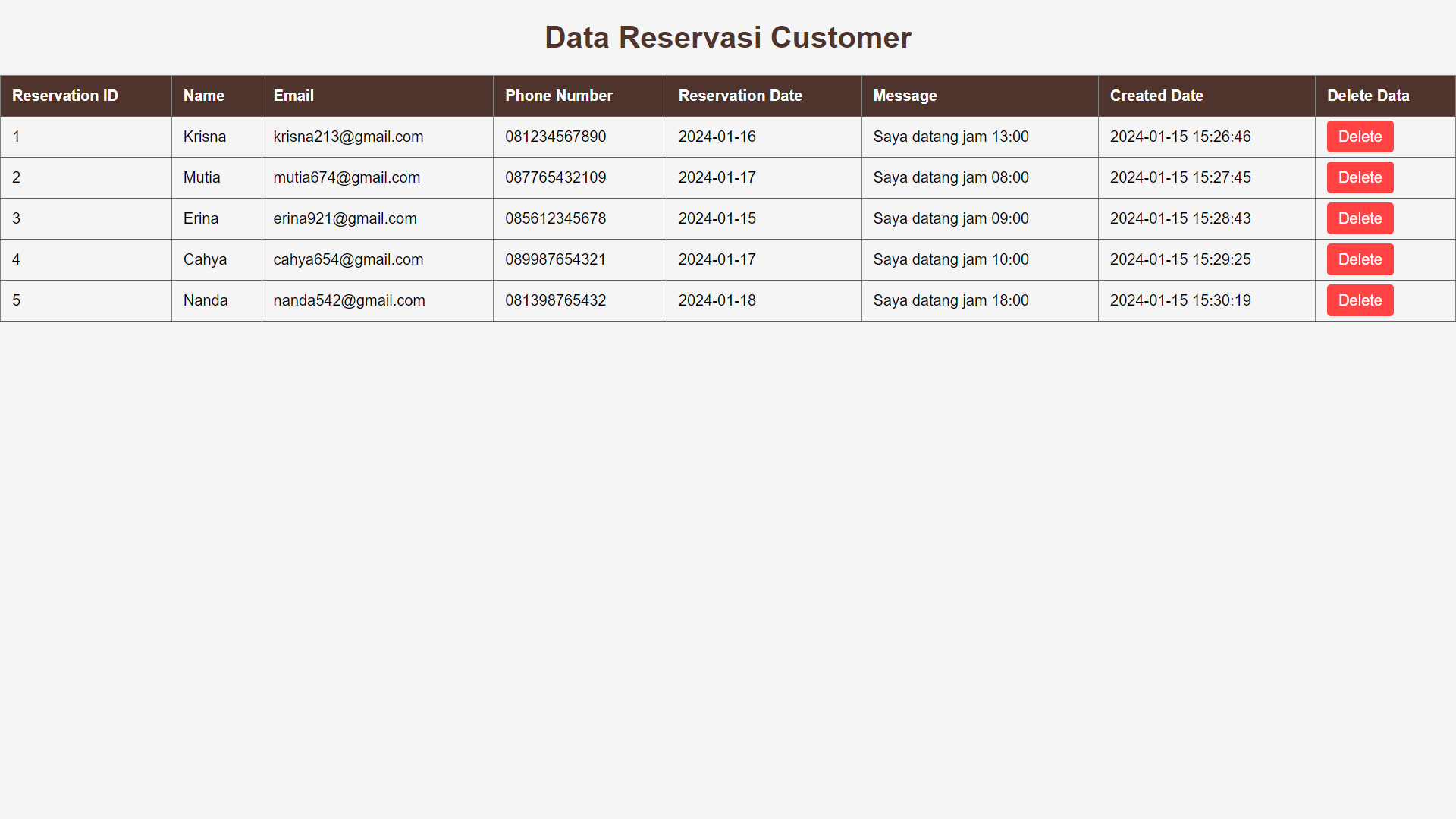
Task: Click reservation ID 2 cell
Action: [86, 177]
